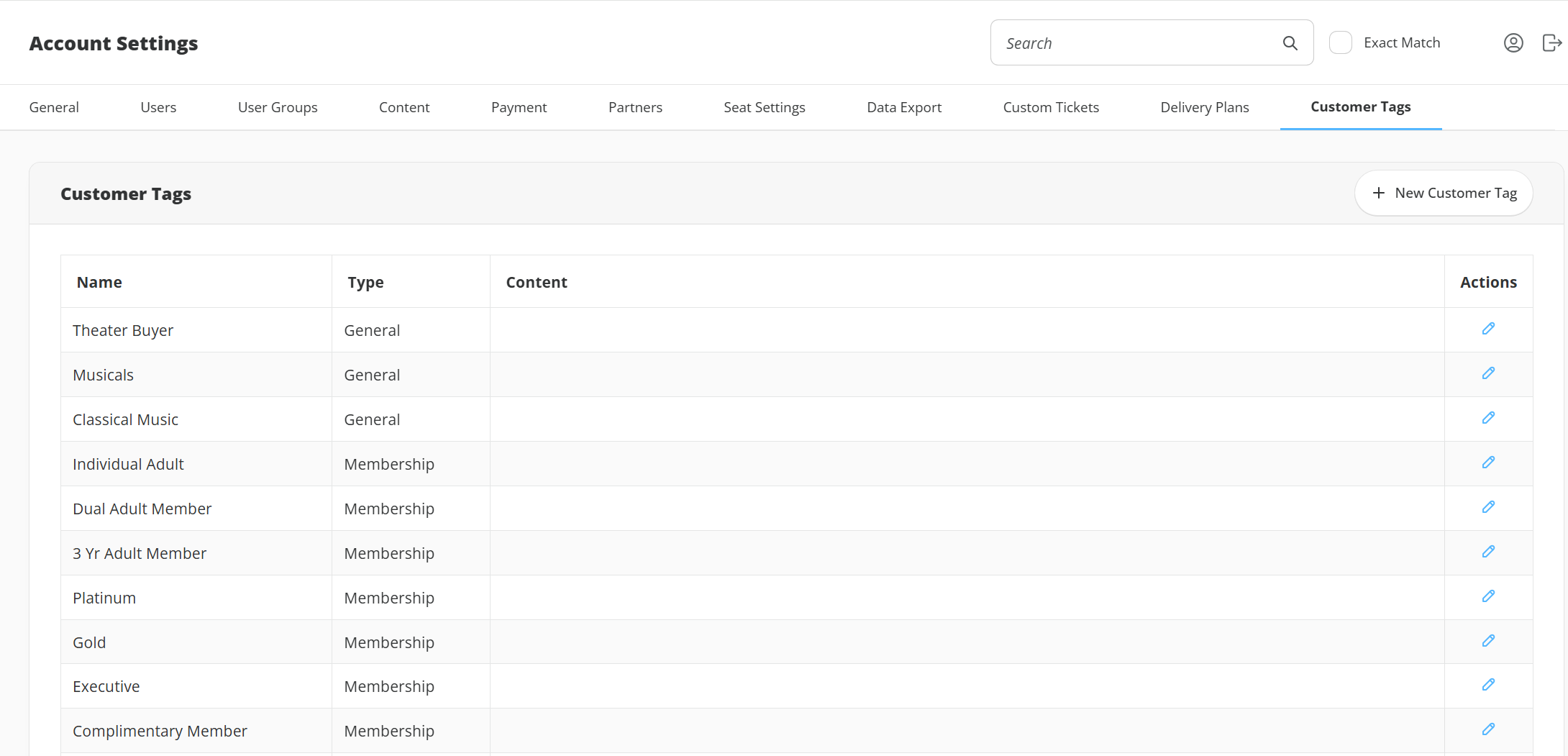Select the Custom Tickets tab
The image size is (1568, 756).
(x=1051, y=107)
